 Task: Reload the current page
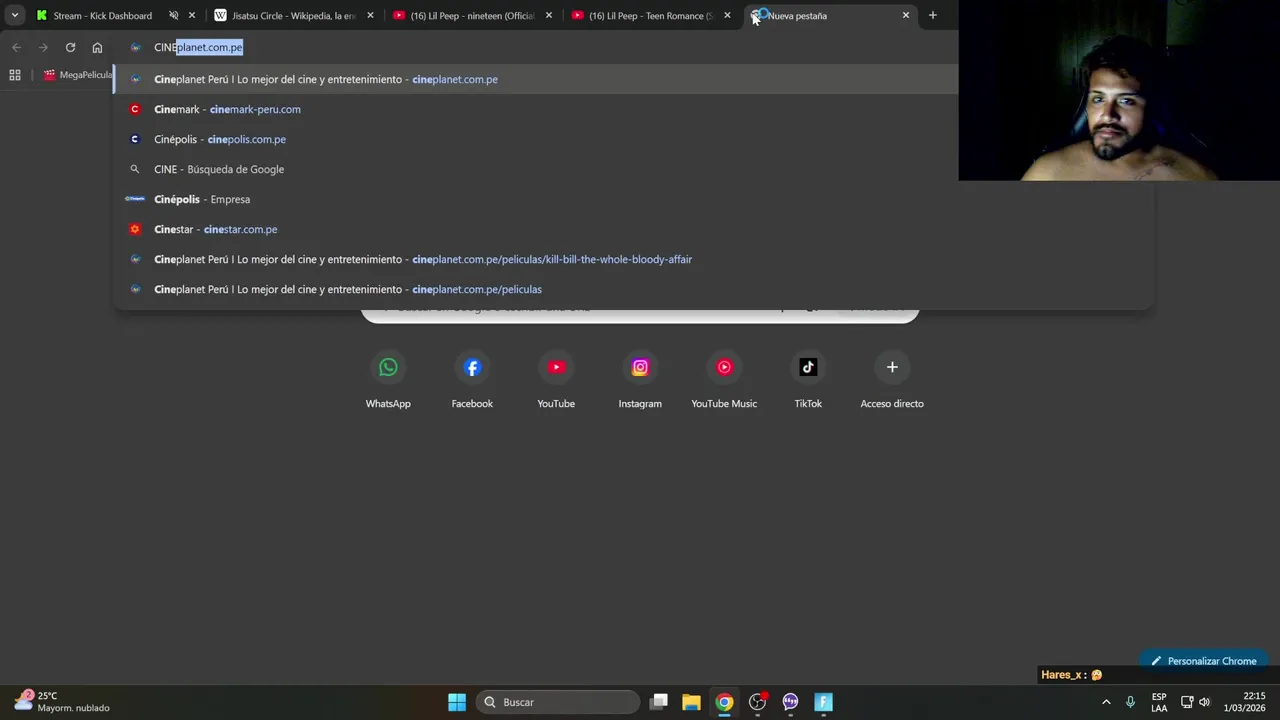click(70, 47)
